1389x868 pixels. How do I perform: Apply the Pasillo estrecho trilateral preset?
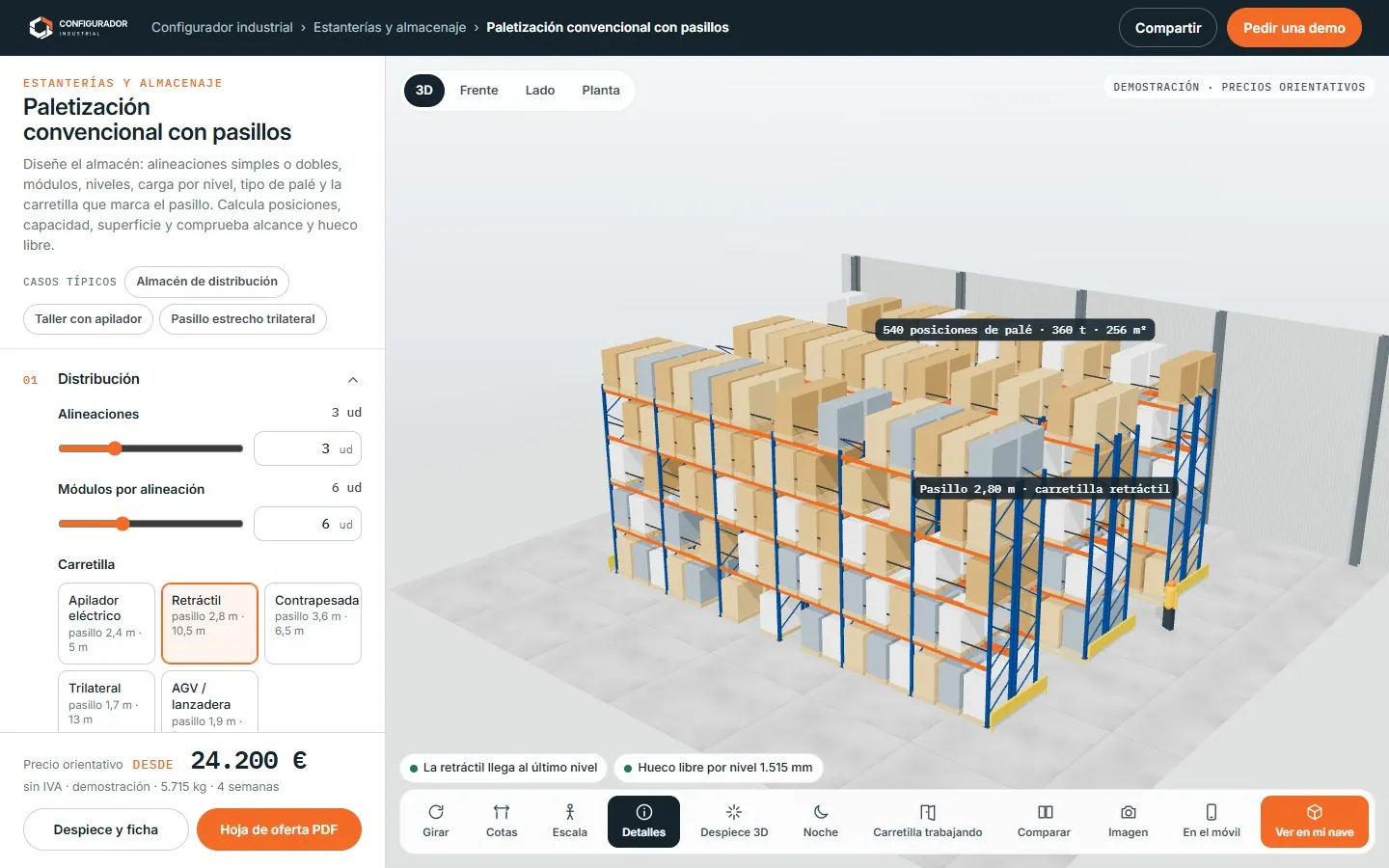(x=243, y=319)
